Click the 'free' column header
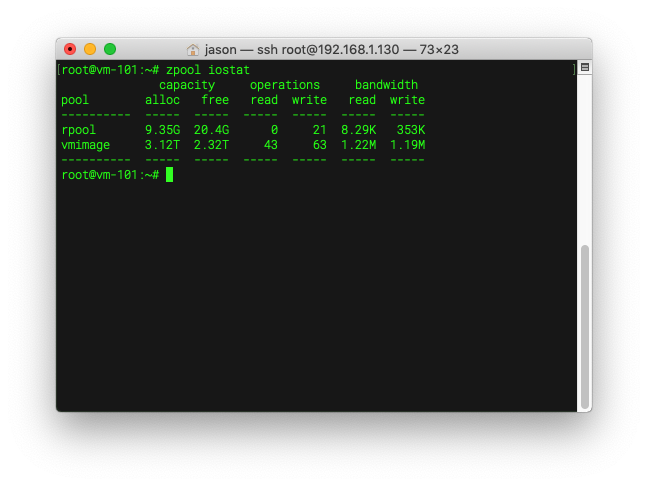 click(215, 100)
